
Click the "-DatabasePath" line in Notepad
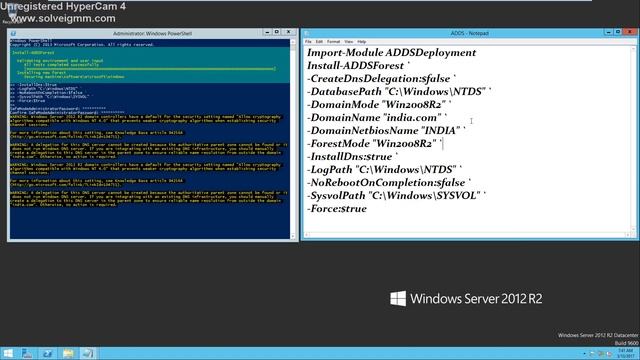coord(399,92)
